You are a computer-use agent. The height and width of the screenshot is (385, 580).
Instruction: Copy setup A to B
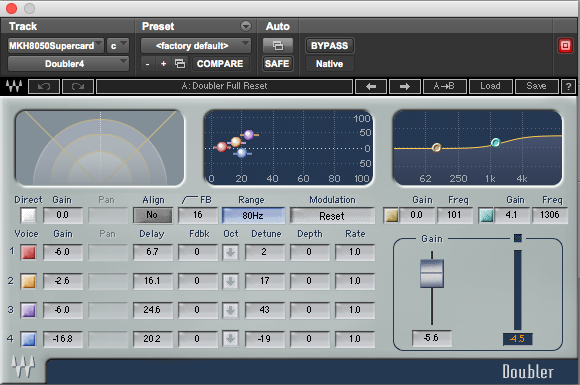(445, 87)
